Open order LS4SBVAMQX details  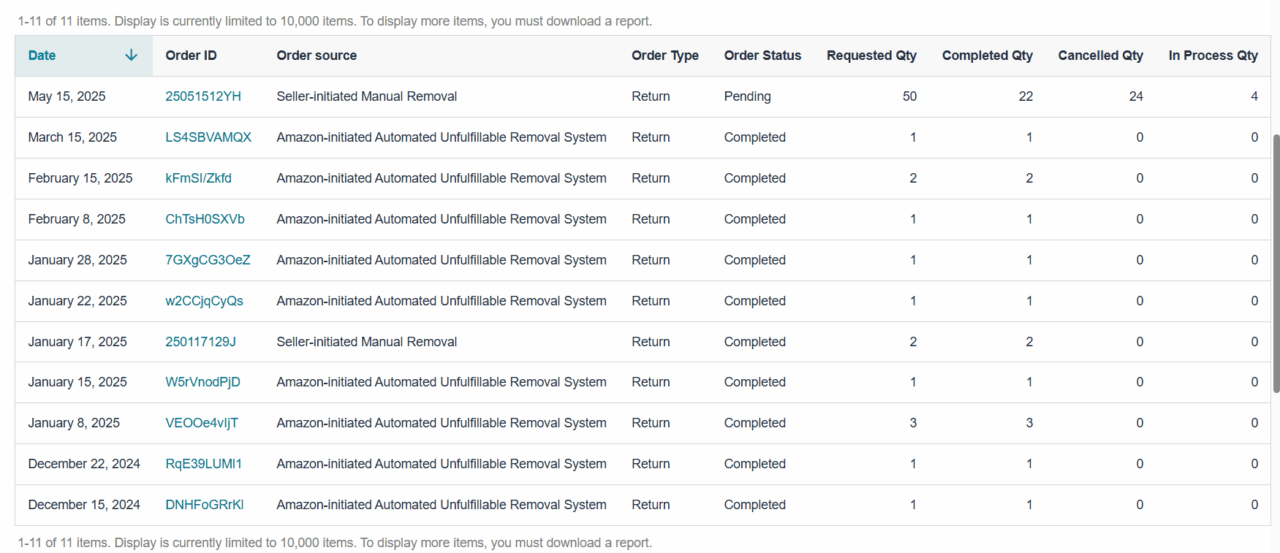coord(208,138)
